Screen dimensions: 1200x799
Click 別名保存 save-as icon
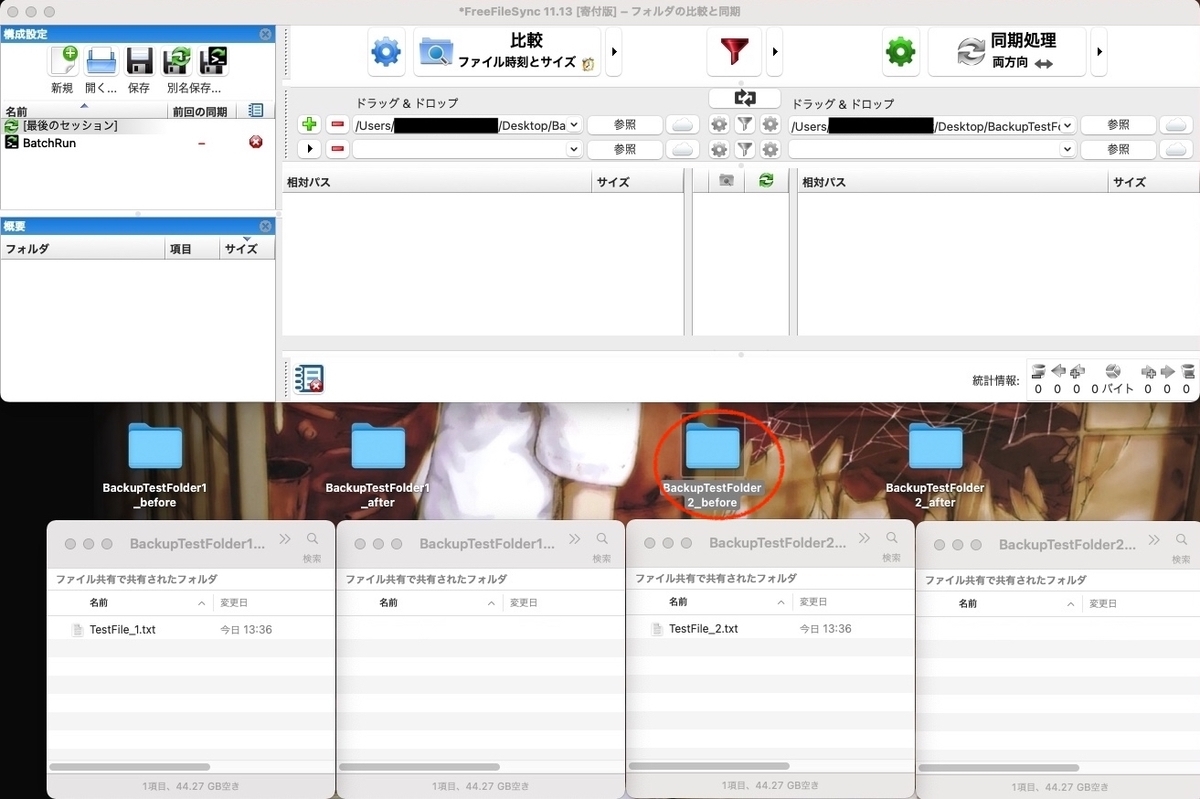pyautogui.click(x=177, y=61)
